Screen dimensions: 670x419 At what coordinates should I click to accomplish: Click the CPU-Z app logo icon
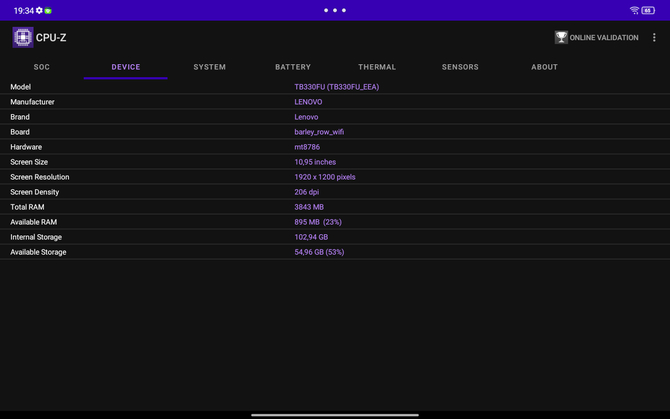point(23,38)
